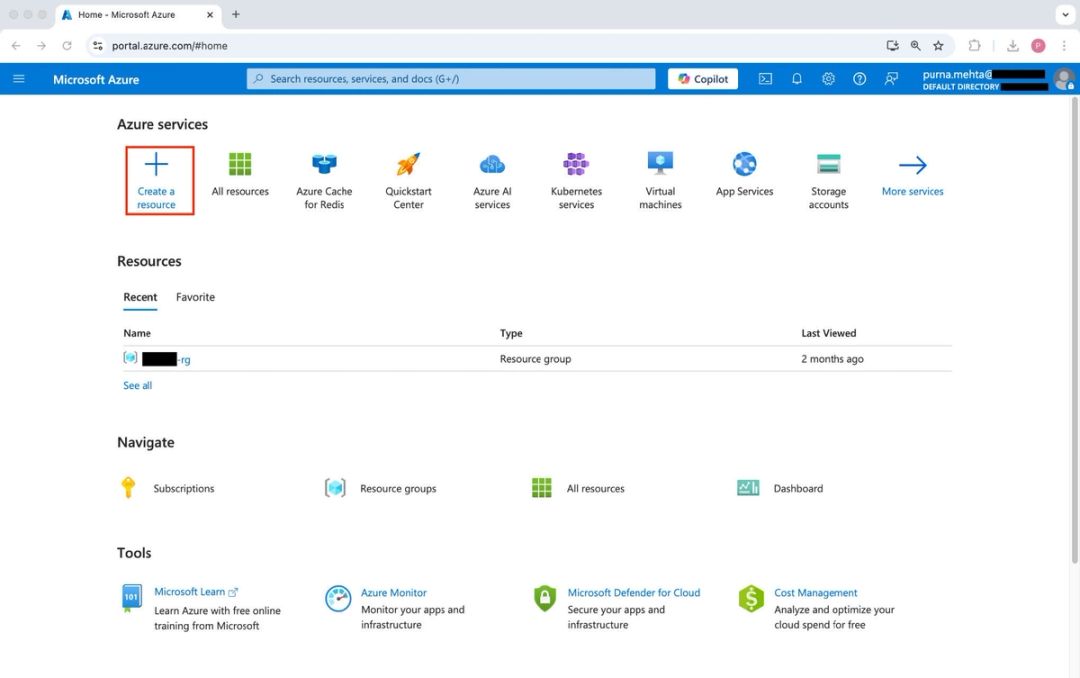This screenshot has width=1080, height=678.
Task: Open Create a resource
Action: 158,178
